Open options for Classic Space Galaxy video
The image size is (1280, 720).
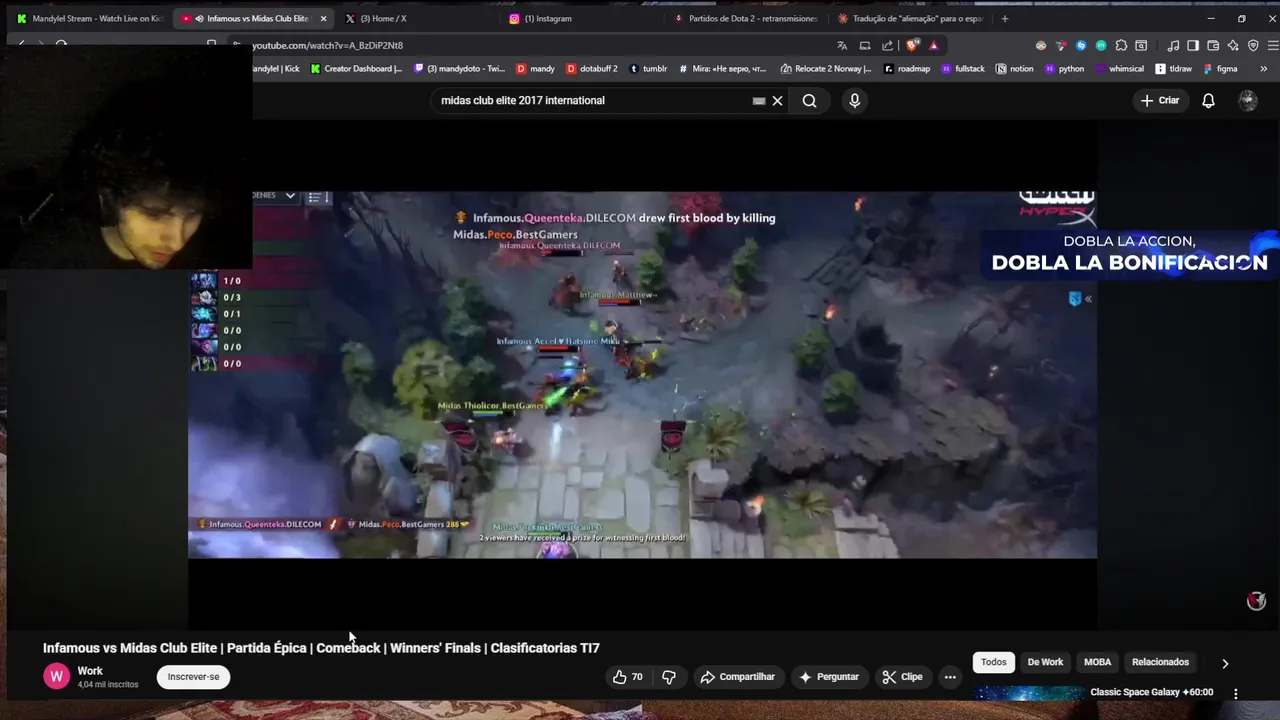[1235, 693]
